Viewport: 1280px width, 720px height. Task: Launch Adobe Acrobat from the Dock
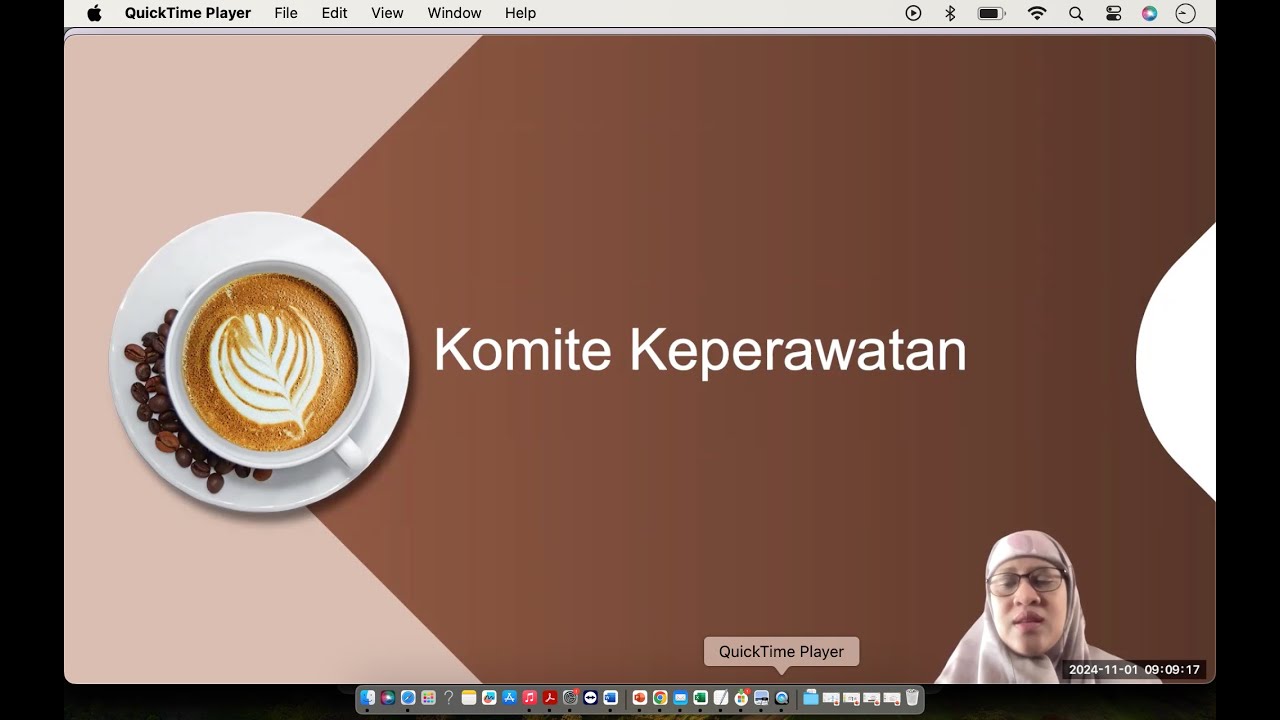550,698
